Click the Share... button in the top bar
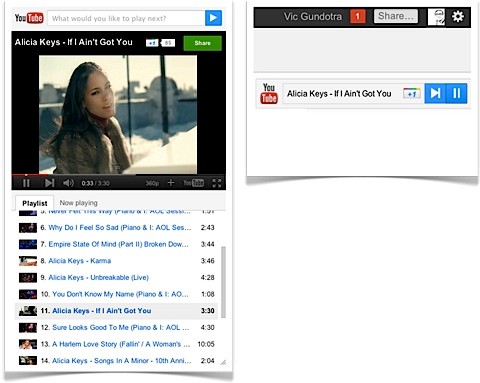Image resolution: width=480 pixels, height=383 pixels. point(396,16)
